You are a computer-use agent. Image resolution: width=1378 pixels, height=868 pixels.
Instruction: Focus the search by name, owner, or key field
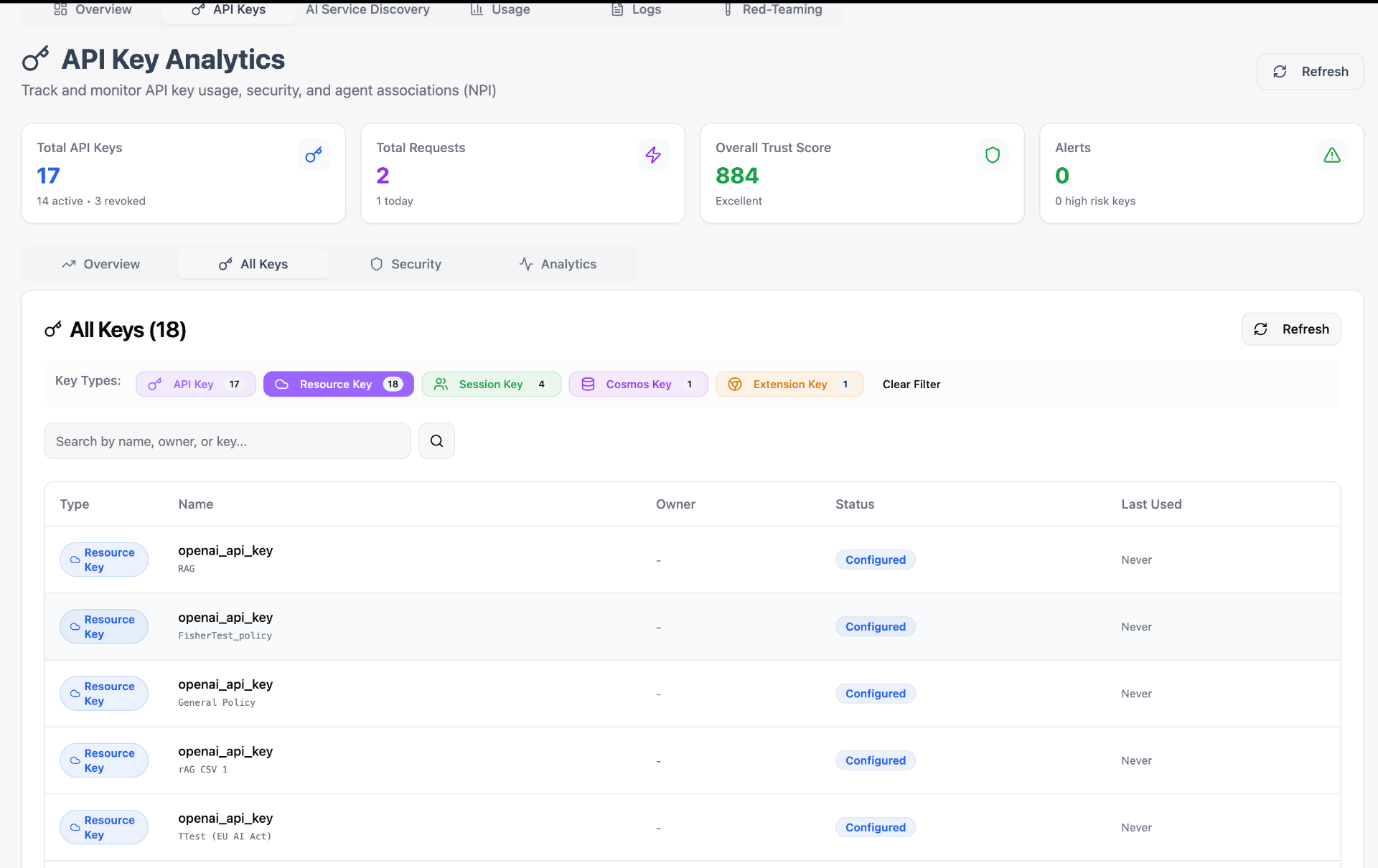click(228, 441)
